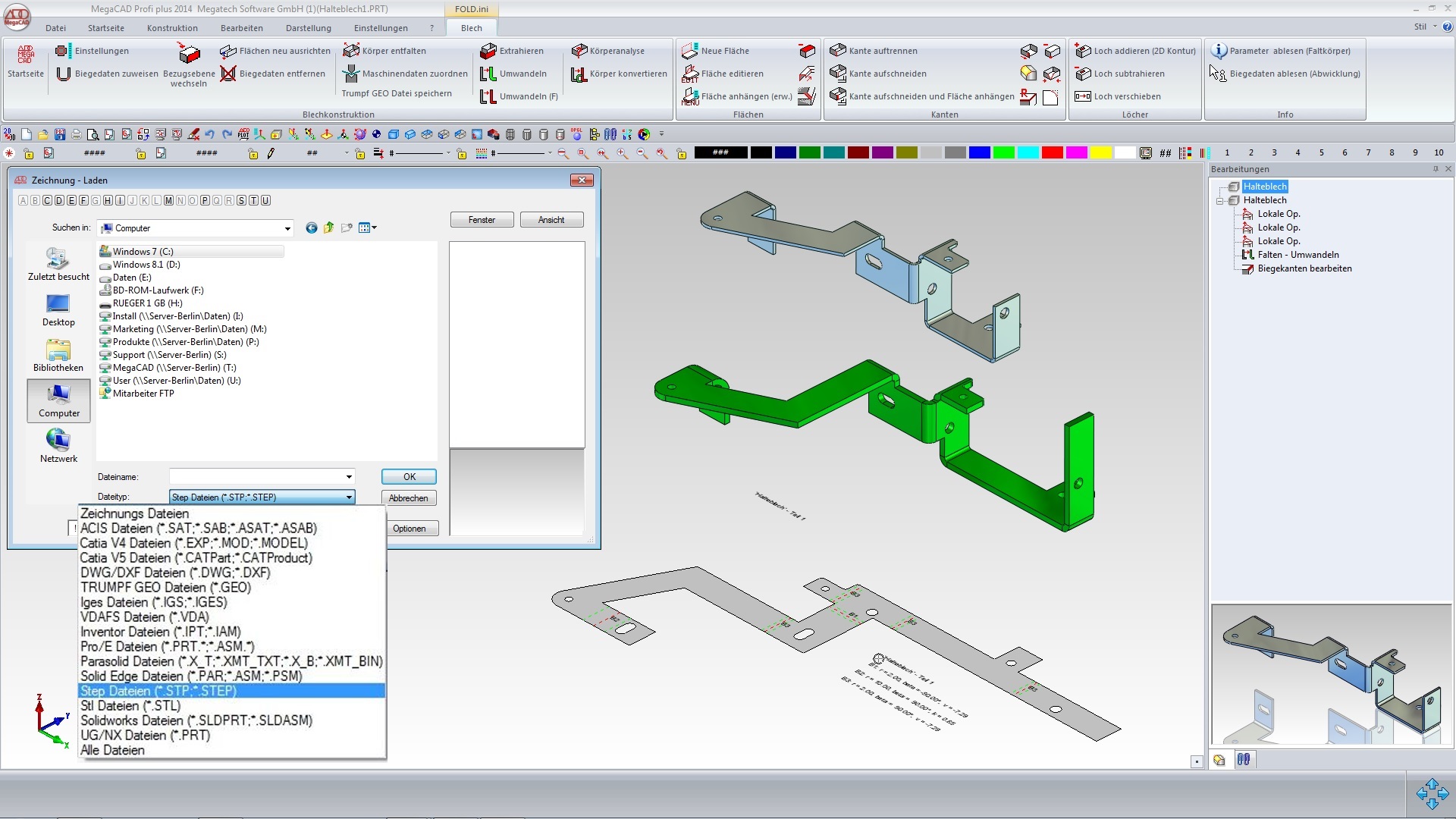Toggle drive letter P button
Screen dimensions: 1456x819
205,201
